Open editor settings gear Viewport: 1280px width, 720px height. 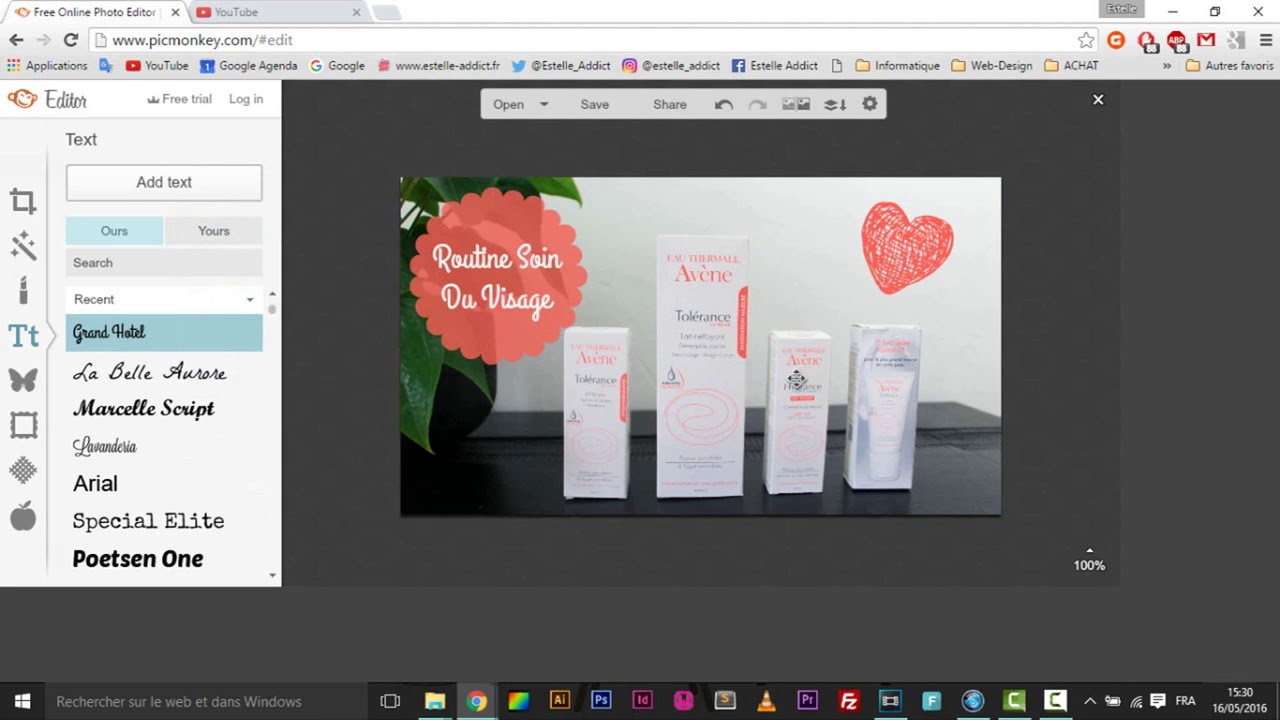pyautogui.click(x=870, y=104)
